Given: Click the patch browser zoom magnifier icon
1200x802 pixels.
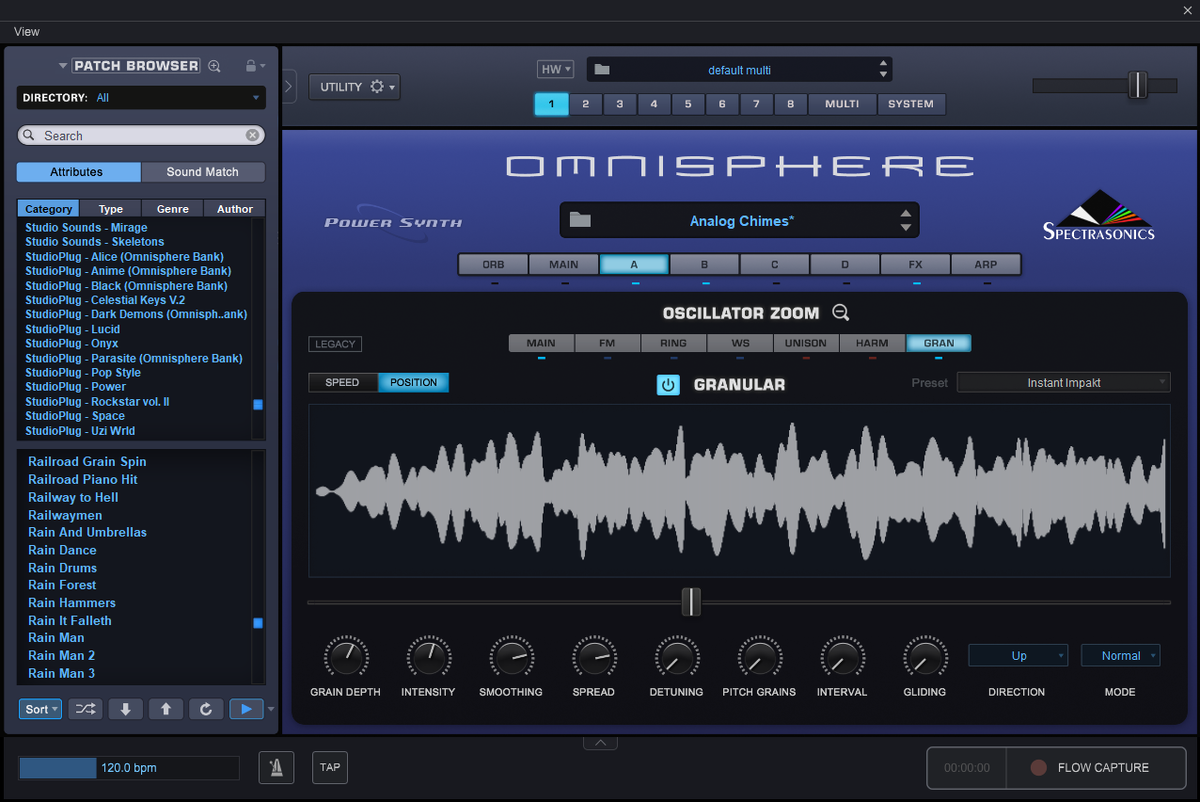Looking at the screenshot, I should pos(214,66).
